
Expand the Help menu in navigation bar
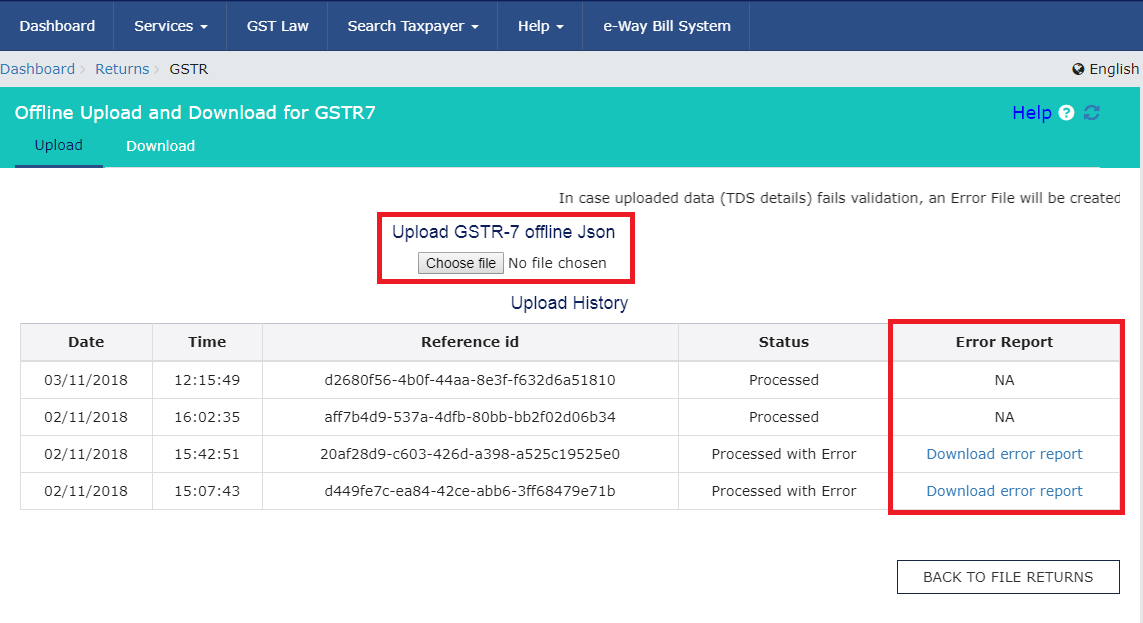click(x=540, y=26)
